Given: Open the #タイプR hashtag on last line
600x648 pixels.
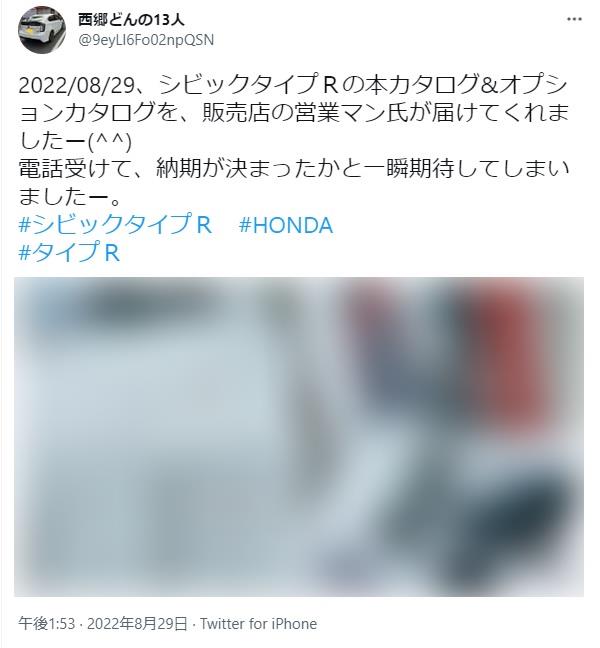Looking at the screenshot, I should click(x=69, y=253).
